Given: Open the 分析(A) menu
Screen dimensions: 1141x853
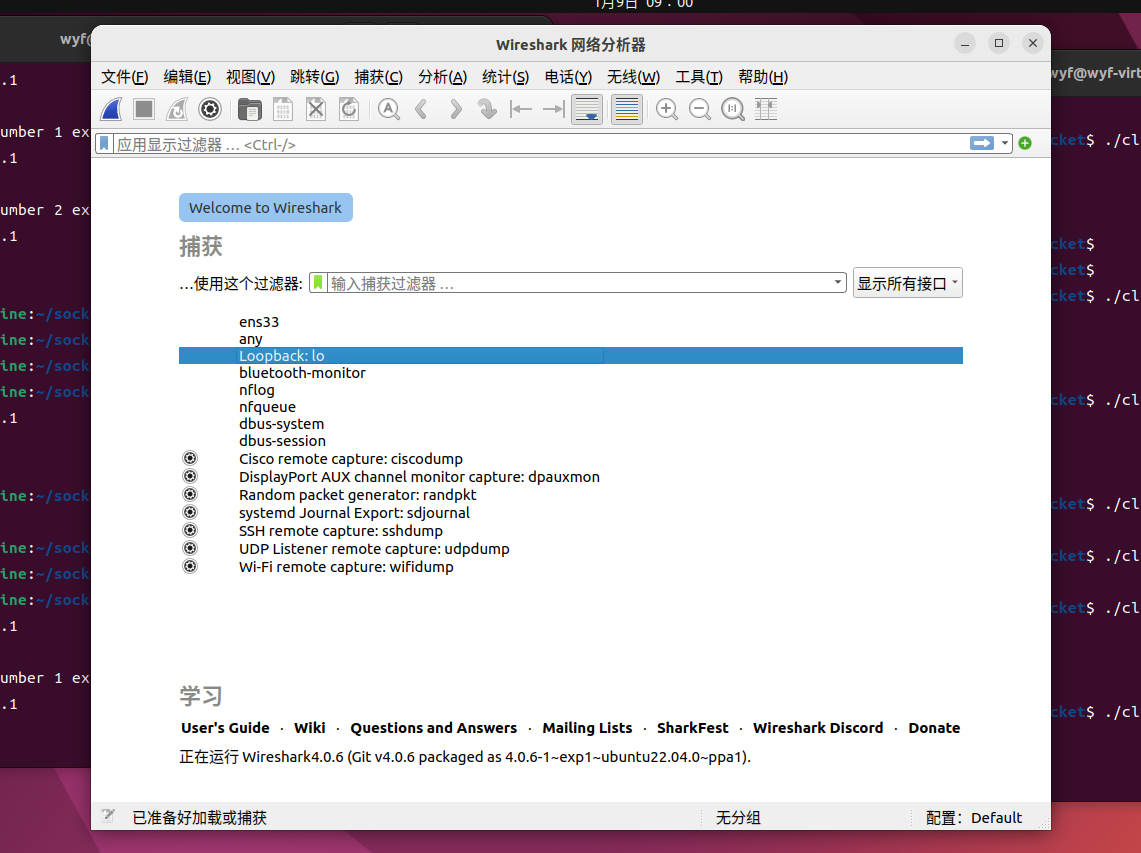Looking at the screenshot, I should pyautogui.click(x=442, y=77).
